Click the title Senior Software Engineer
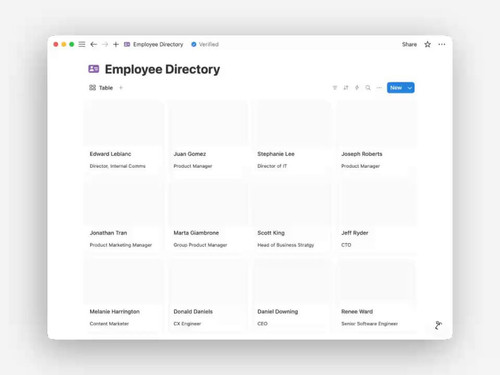Screen dimensions: 500x375 pyautogui.click(x=369, y=324)
